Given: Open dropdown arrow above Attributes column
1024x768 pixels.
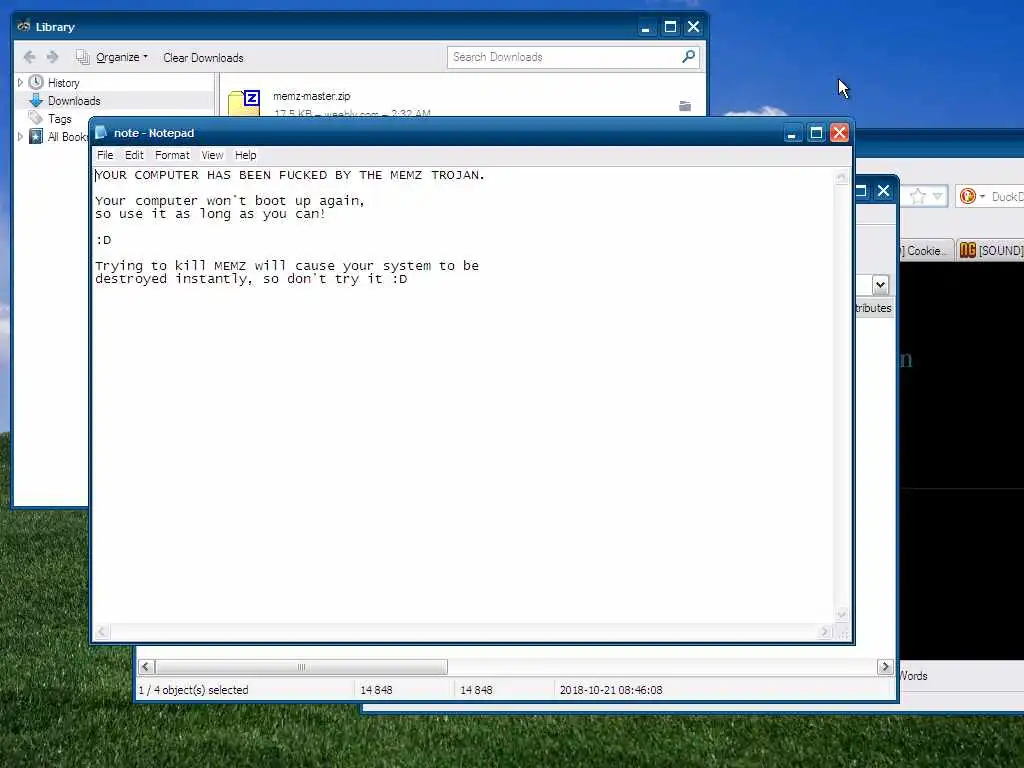Looking at the screenshot, I should click(880, 285).
